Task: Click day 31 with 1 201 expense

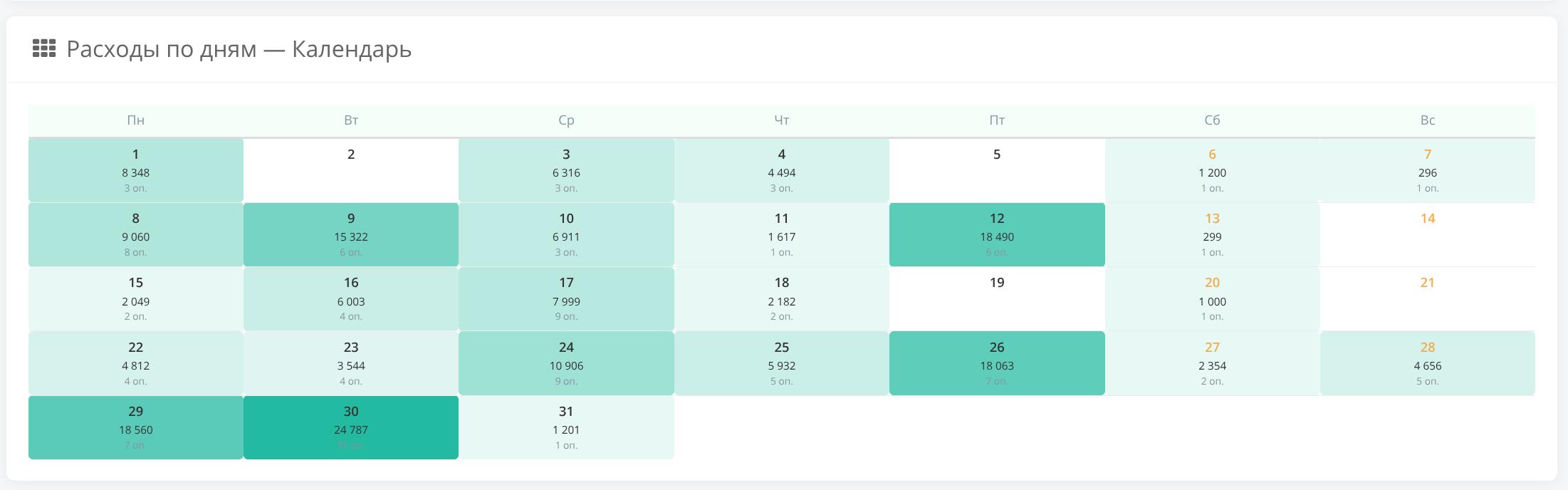Action: (566, 427)
